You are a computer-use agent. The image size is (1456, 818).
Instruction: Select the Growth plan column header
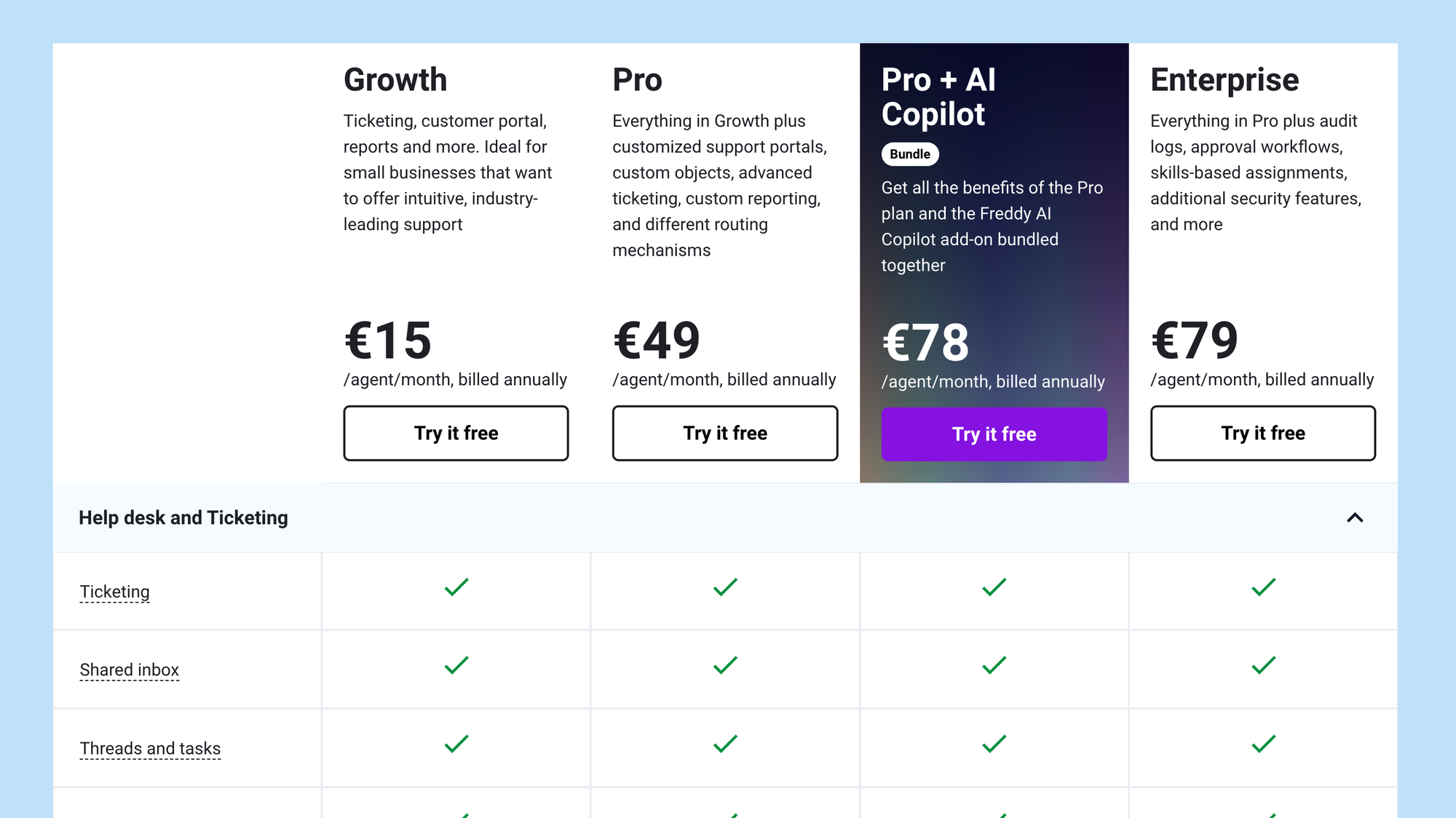(395, 80)
